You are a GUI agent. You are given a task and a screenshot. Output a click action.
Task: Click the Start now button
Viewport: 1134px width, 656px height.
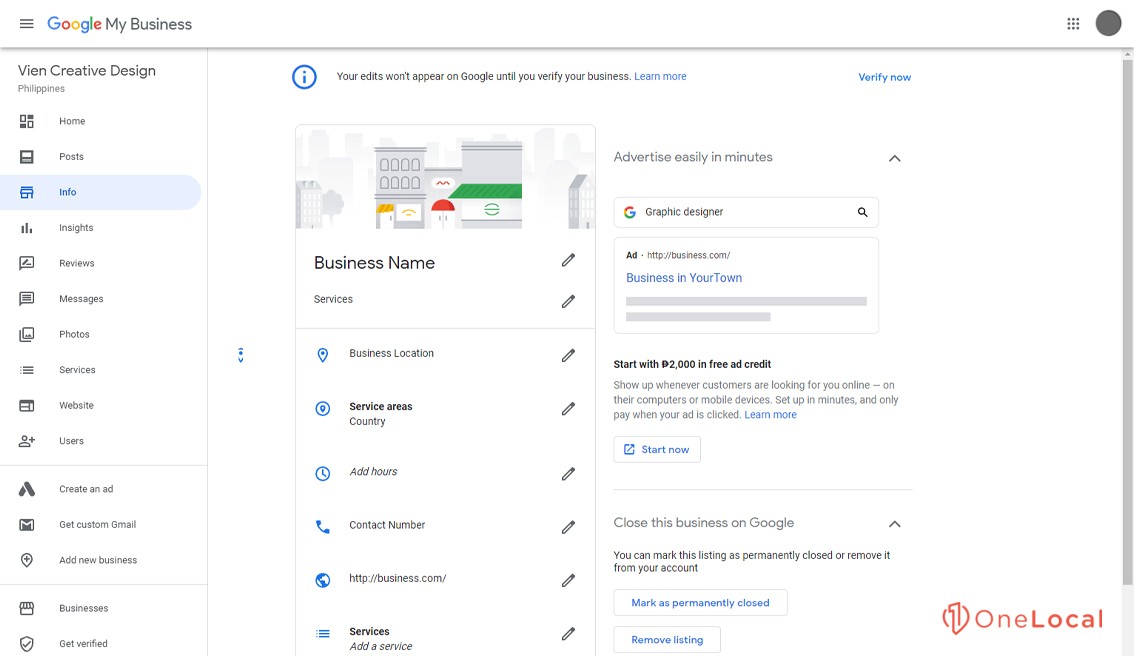pyautogui.click(x=657, y=449)
